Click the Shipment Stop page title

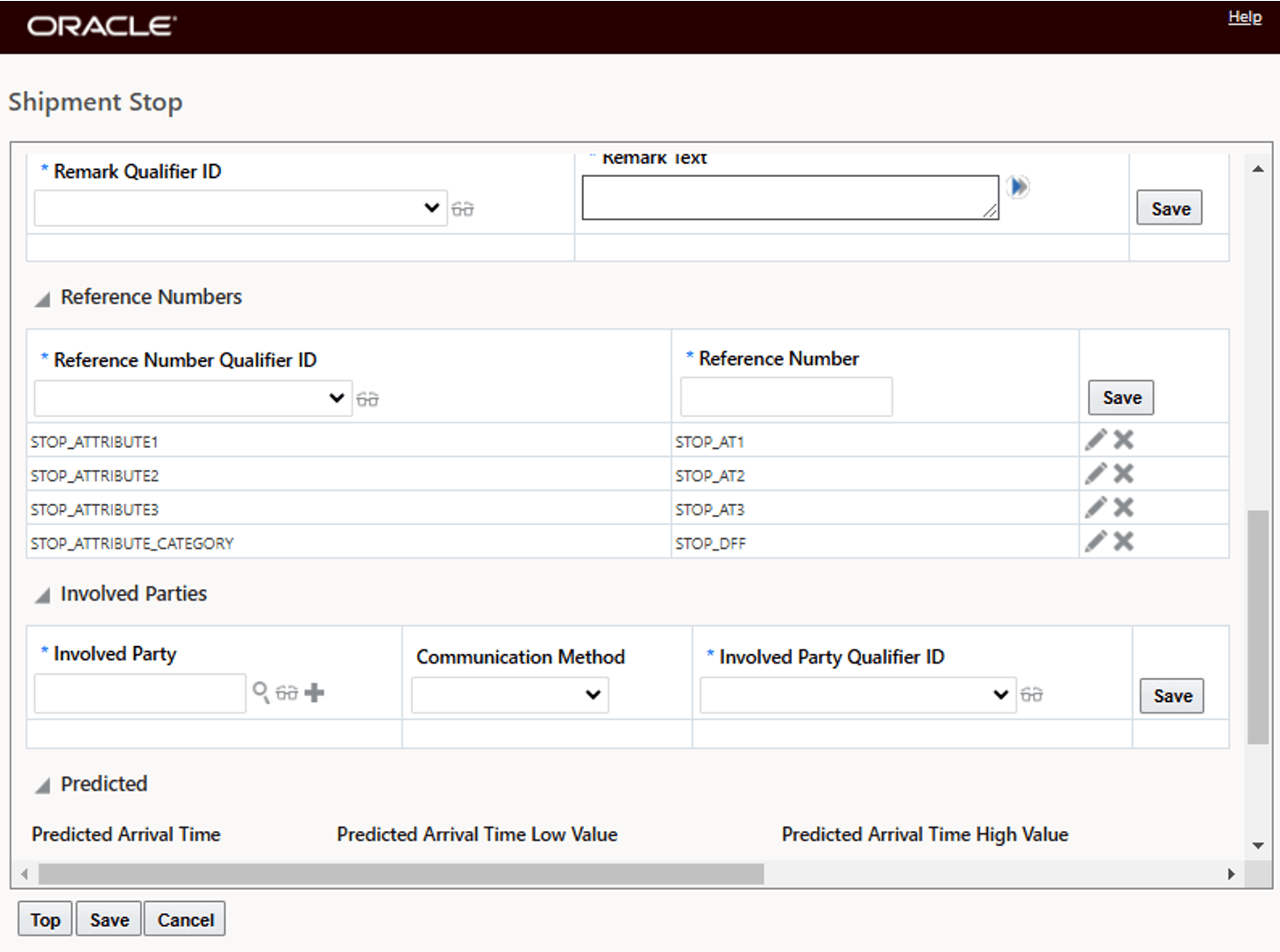pyautogui.click(x=96, y=103)
